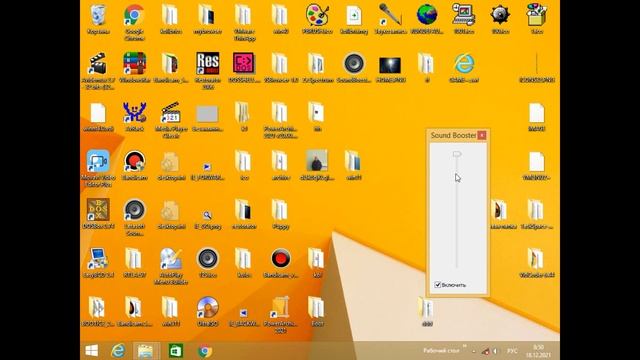Open File Explorer from the taskbar
Viewport: 640px width, 360px height.
point(146,351)
